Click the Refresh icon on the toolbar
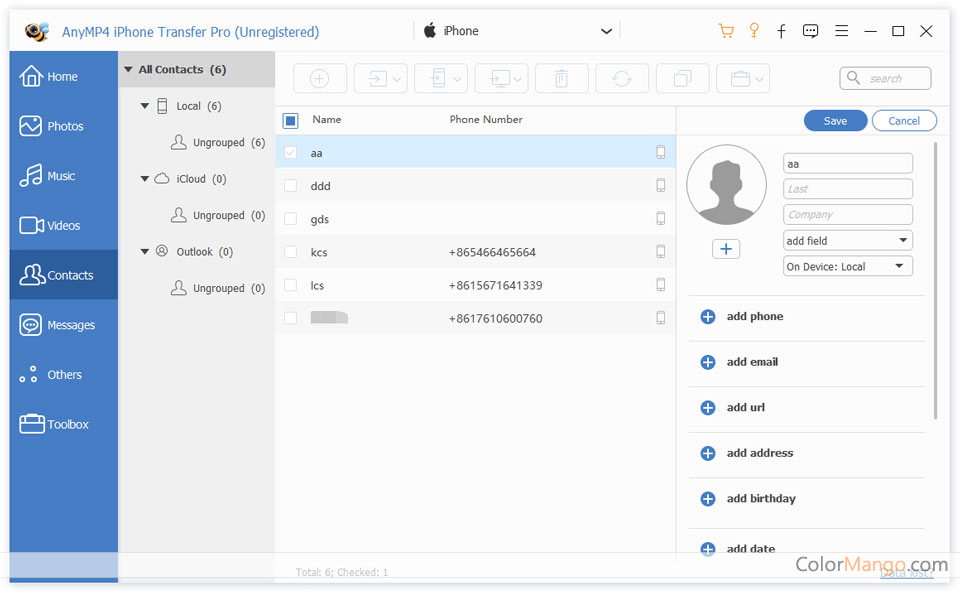The width and height of the screenshot is (960, 593). tap(622, 78)
